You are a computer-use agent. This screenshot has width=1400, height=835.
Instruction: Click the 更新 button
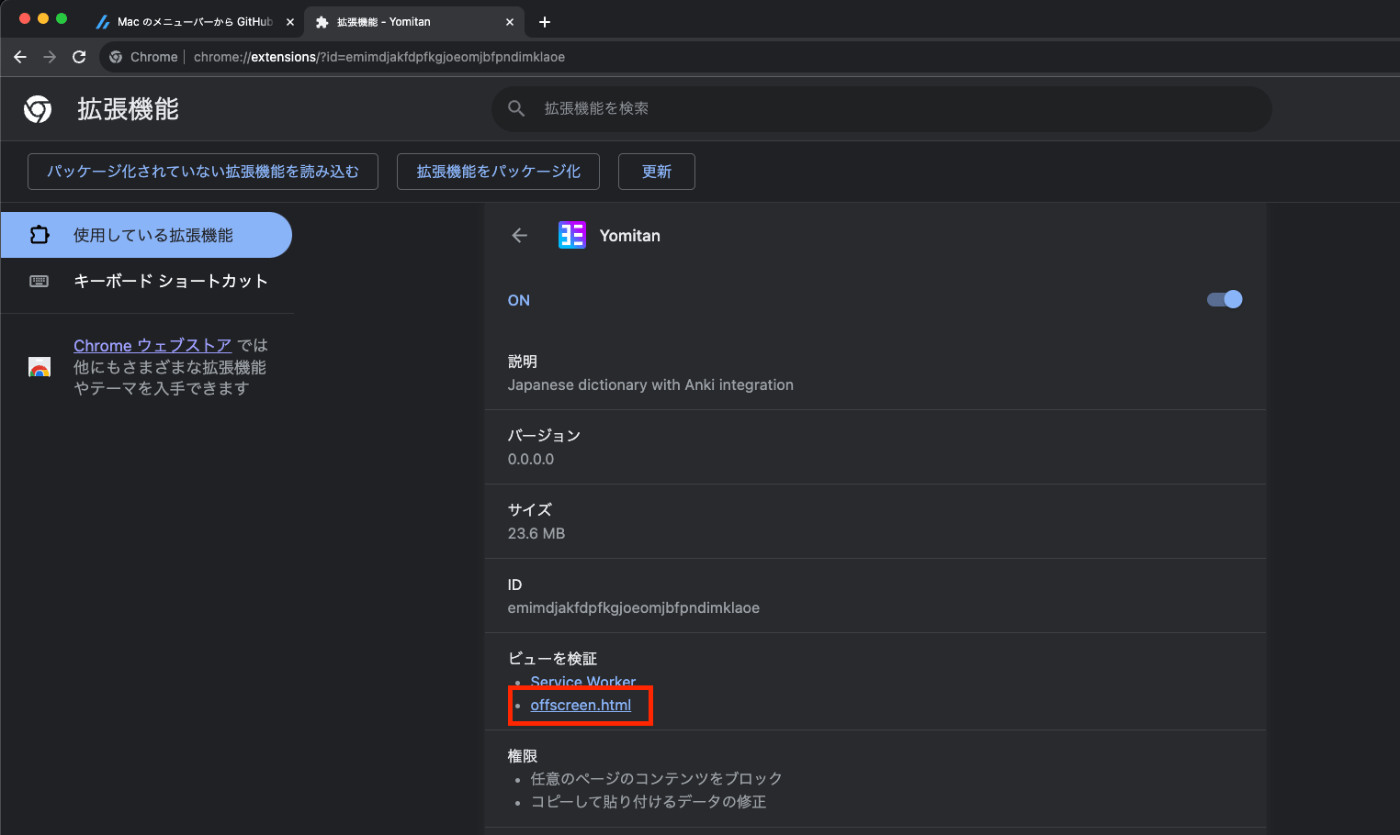click(656, 171)
